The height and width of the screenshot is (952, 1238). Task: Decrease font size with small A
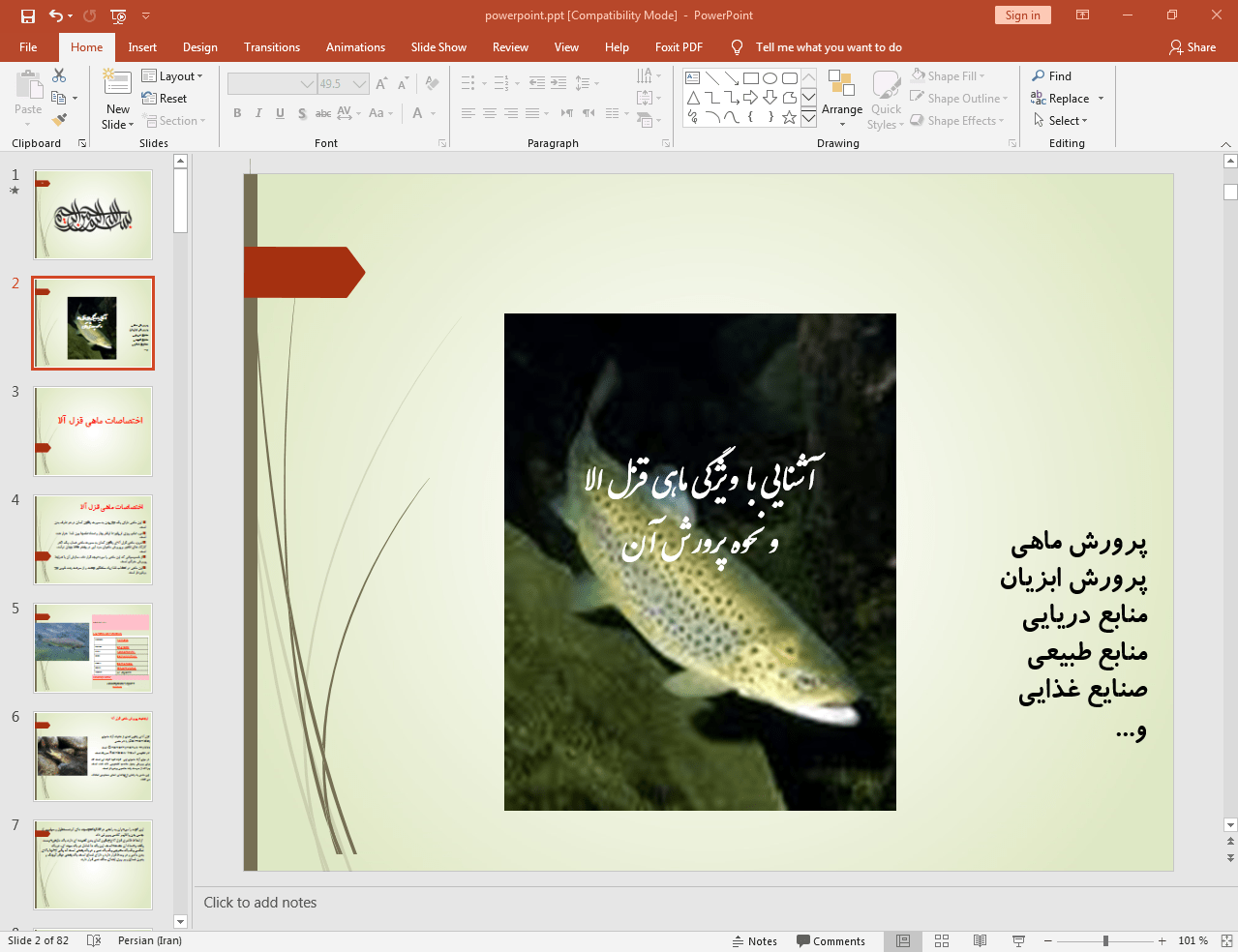tap(403, 84)
